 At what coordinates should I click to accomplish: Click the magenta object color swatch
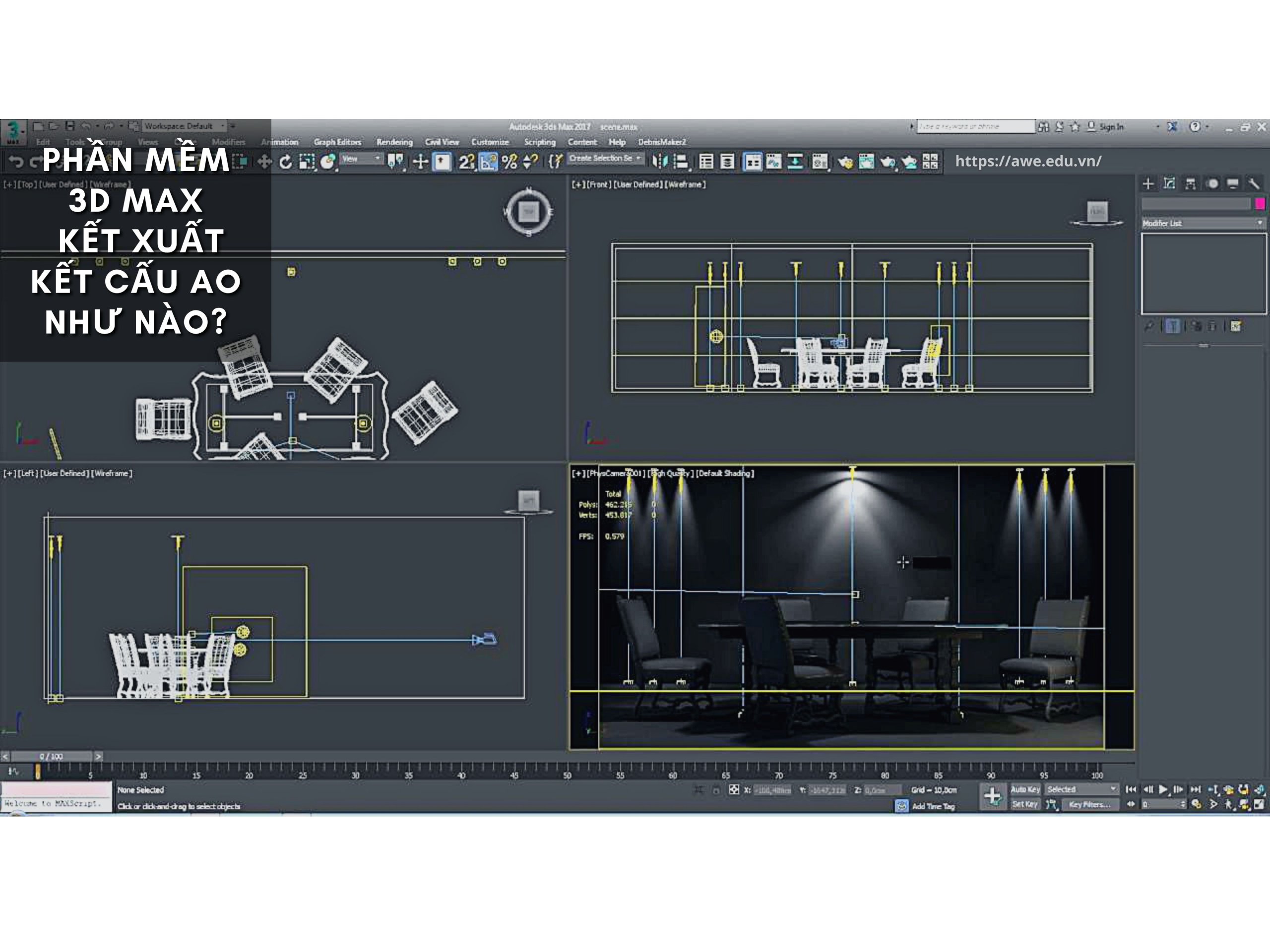(1260, 204)
